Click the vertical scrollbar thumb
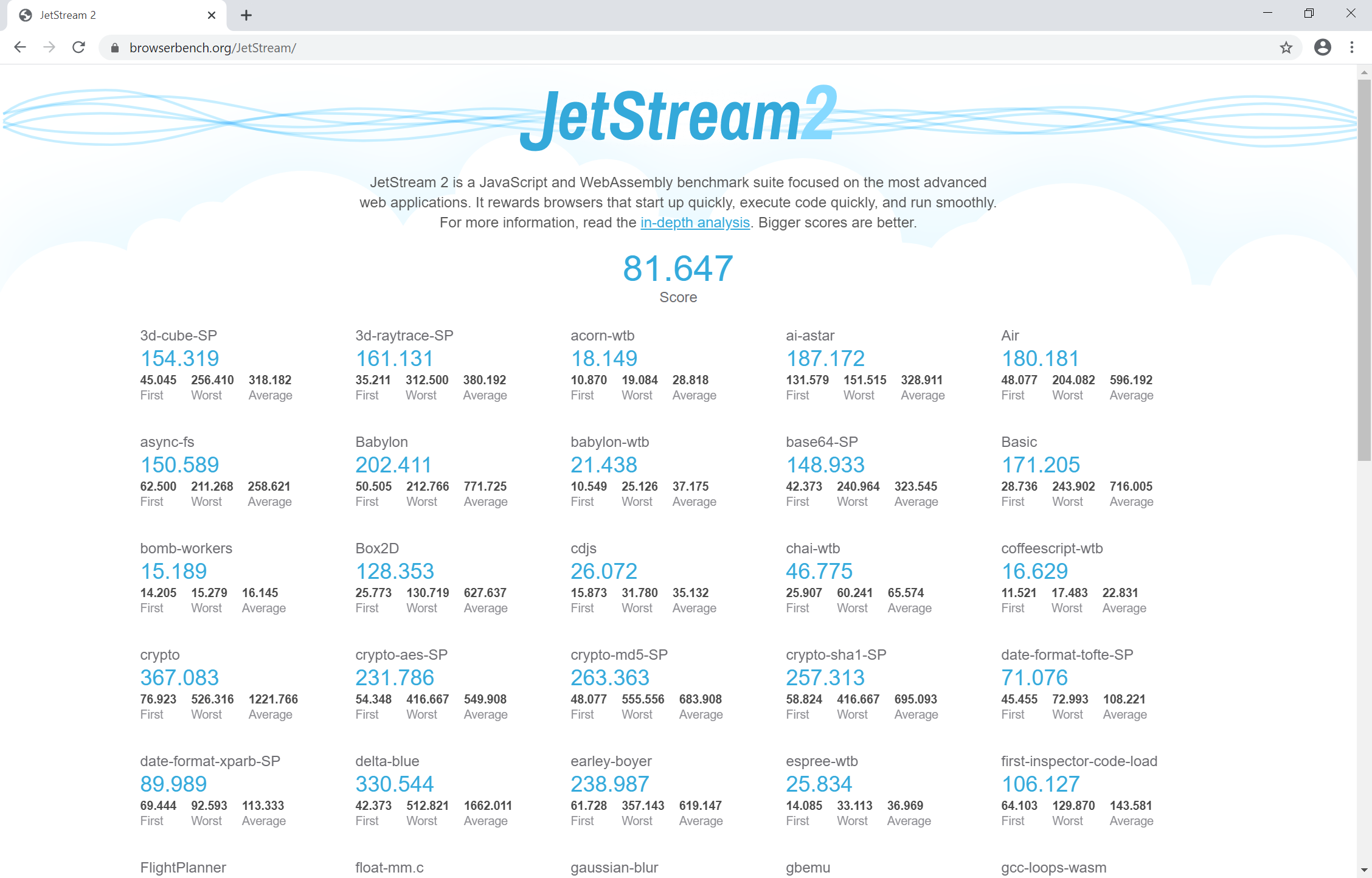Screen dimensions: 1372x878 1364,271
